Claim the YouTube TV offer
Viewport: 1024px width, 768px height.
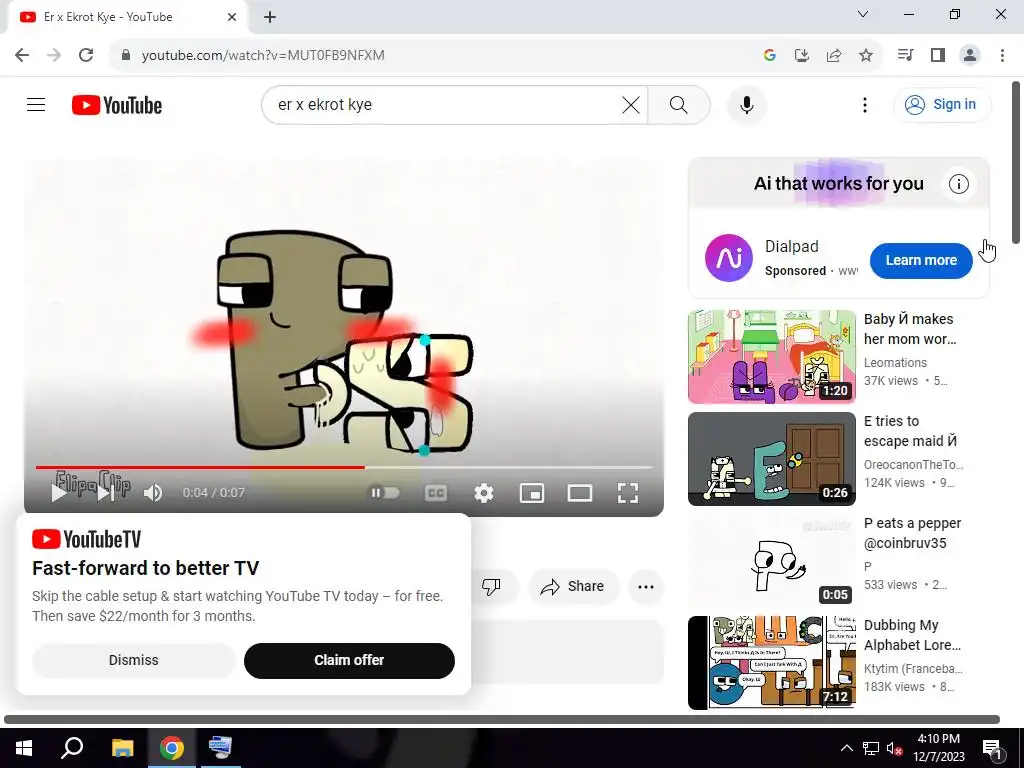[x=349, y=660]
